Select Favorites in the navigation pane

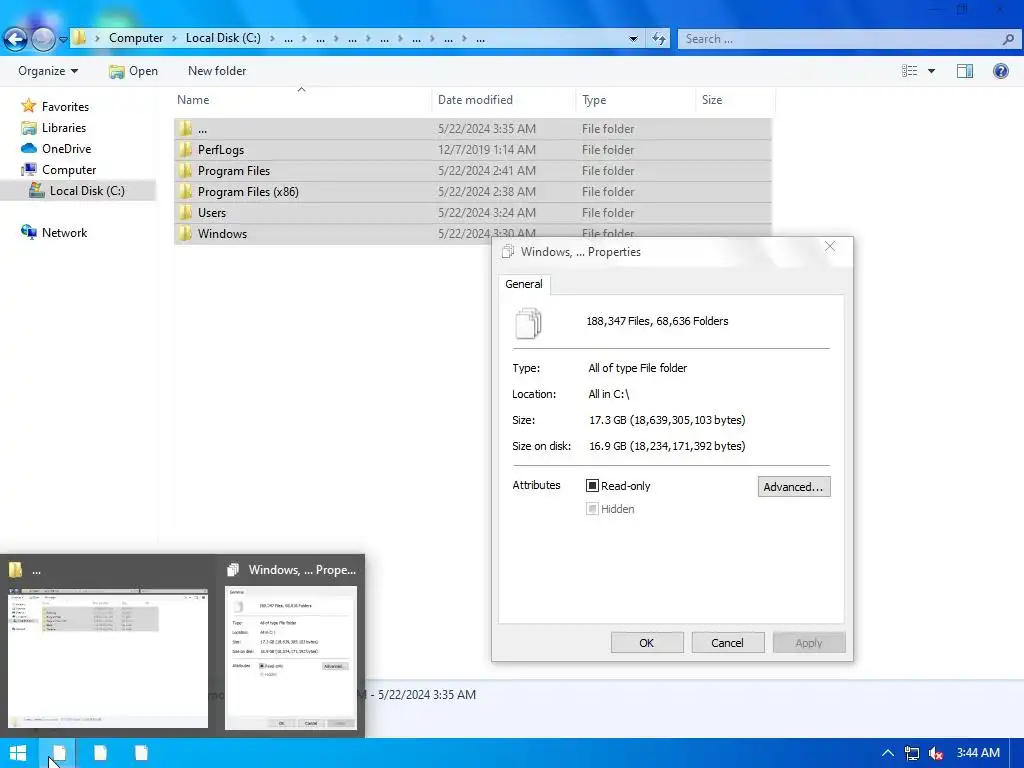click(x=65, y=106)
